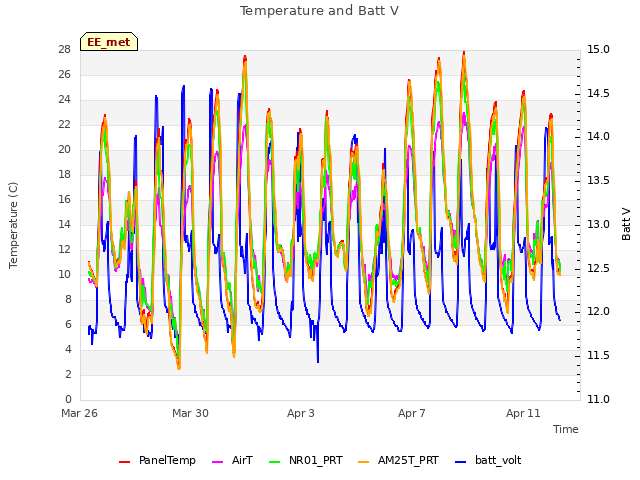
Task: Click the NR01_PRT legend label
Action: click(316, 460)
